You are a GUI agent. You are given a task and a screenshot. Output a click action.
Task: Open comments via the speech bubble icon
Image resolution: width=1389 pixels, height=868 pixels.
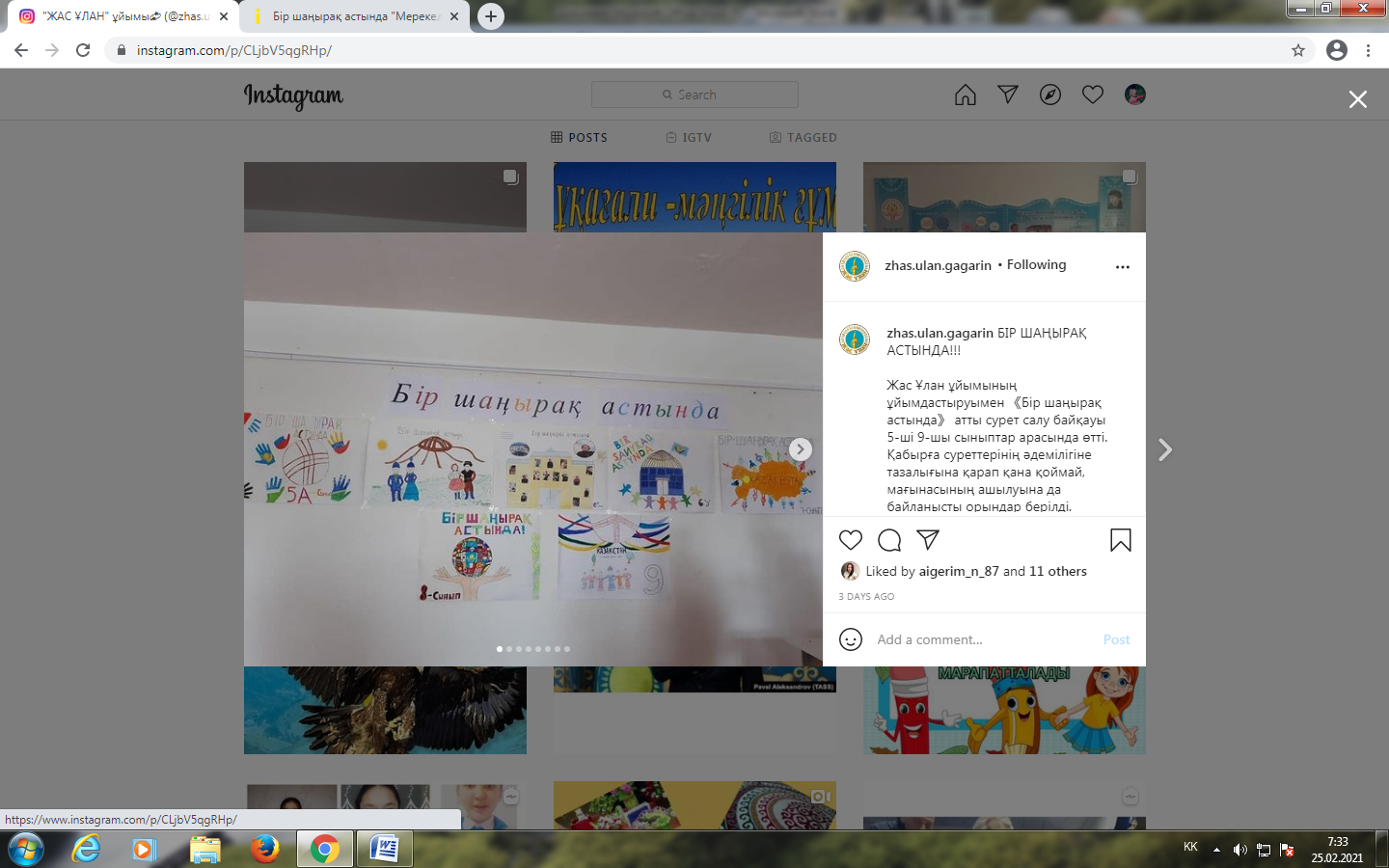[889, 540]
